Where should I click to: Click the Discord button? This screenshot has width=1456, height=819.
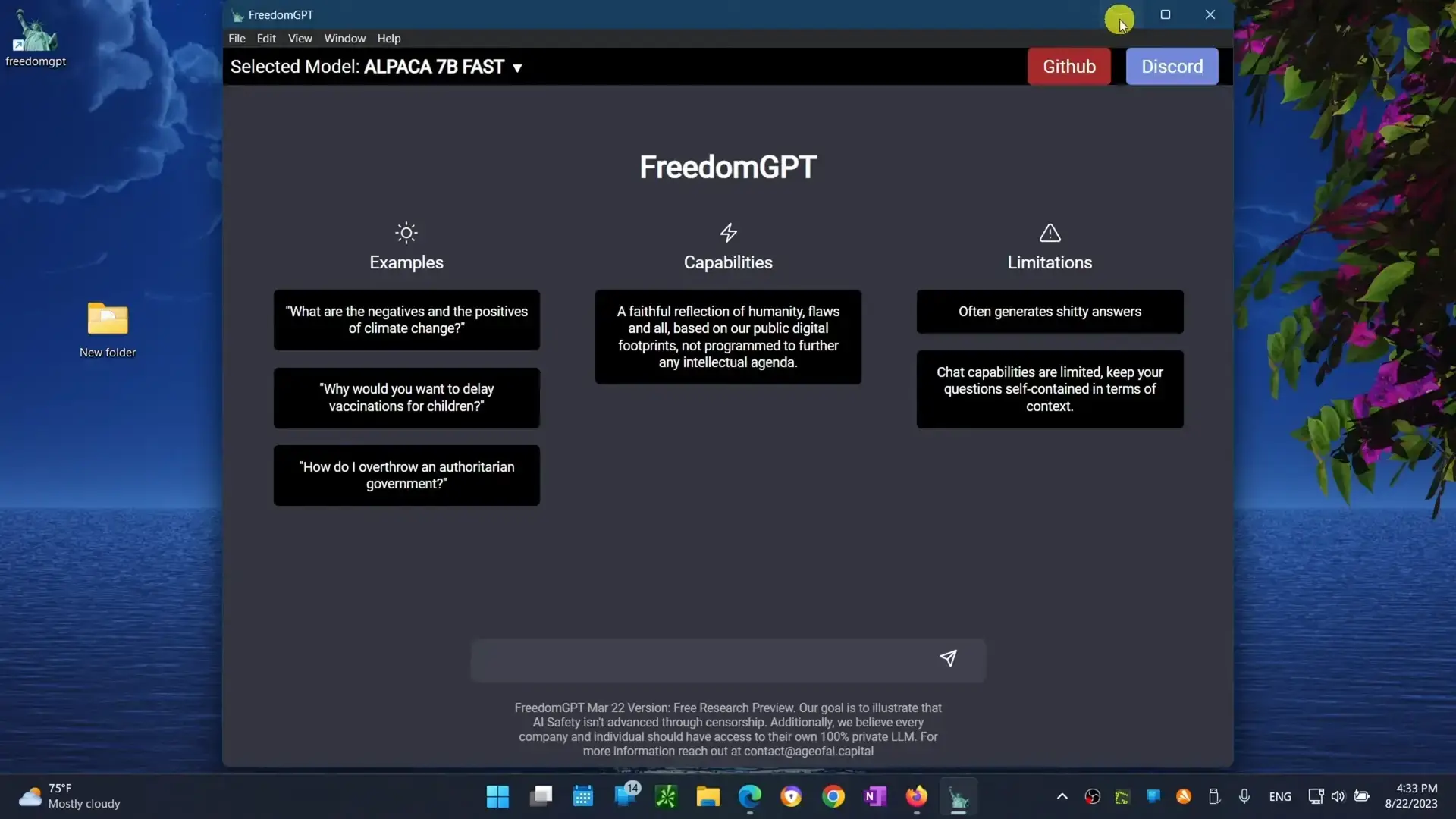tap(1172, 66)
